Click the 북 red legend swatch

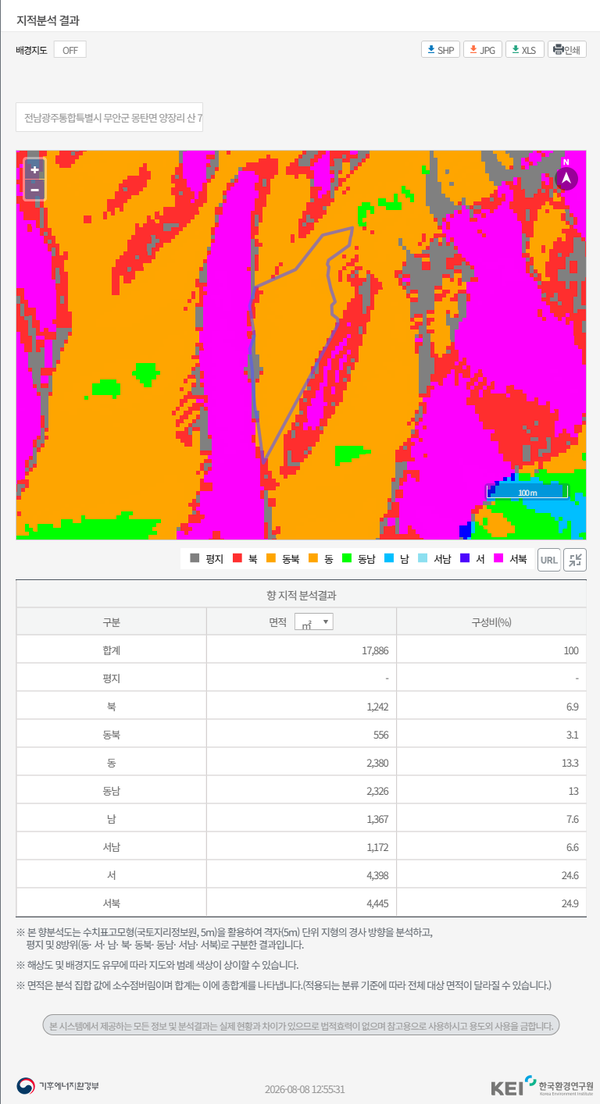[x=237, y=559]
